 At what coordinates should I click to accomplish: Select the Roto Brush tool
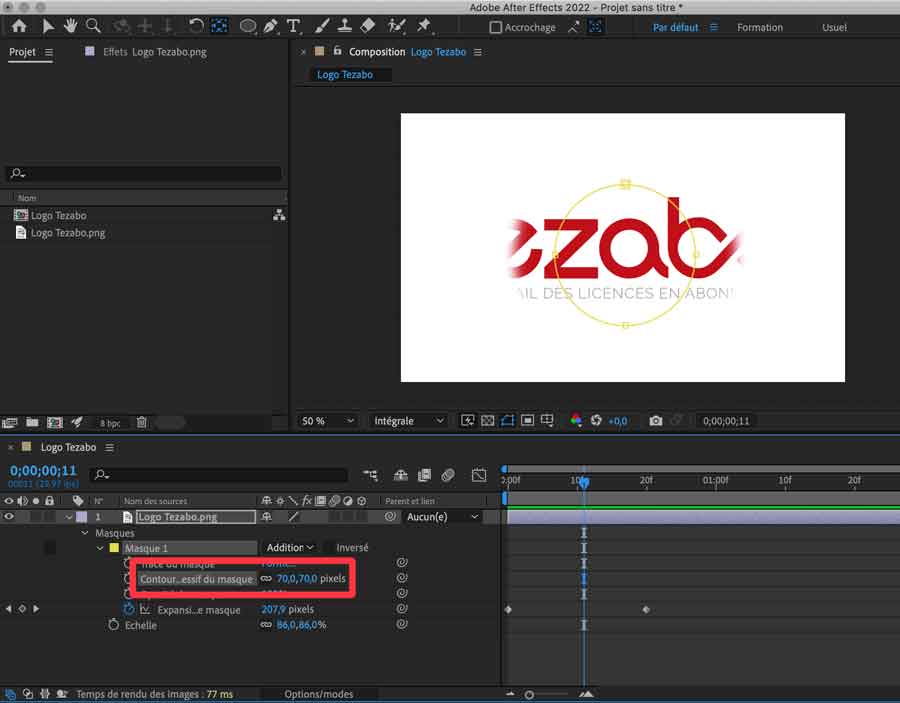[x=396, y=26]
